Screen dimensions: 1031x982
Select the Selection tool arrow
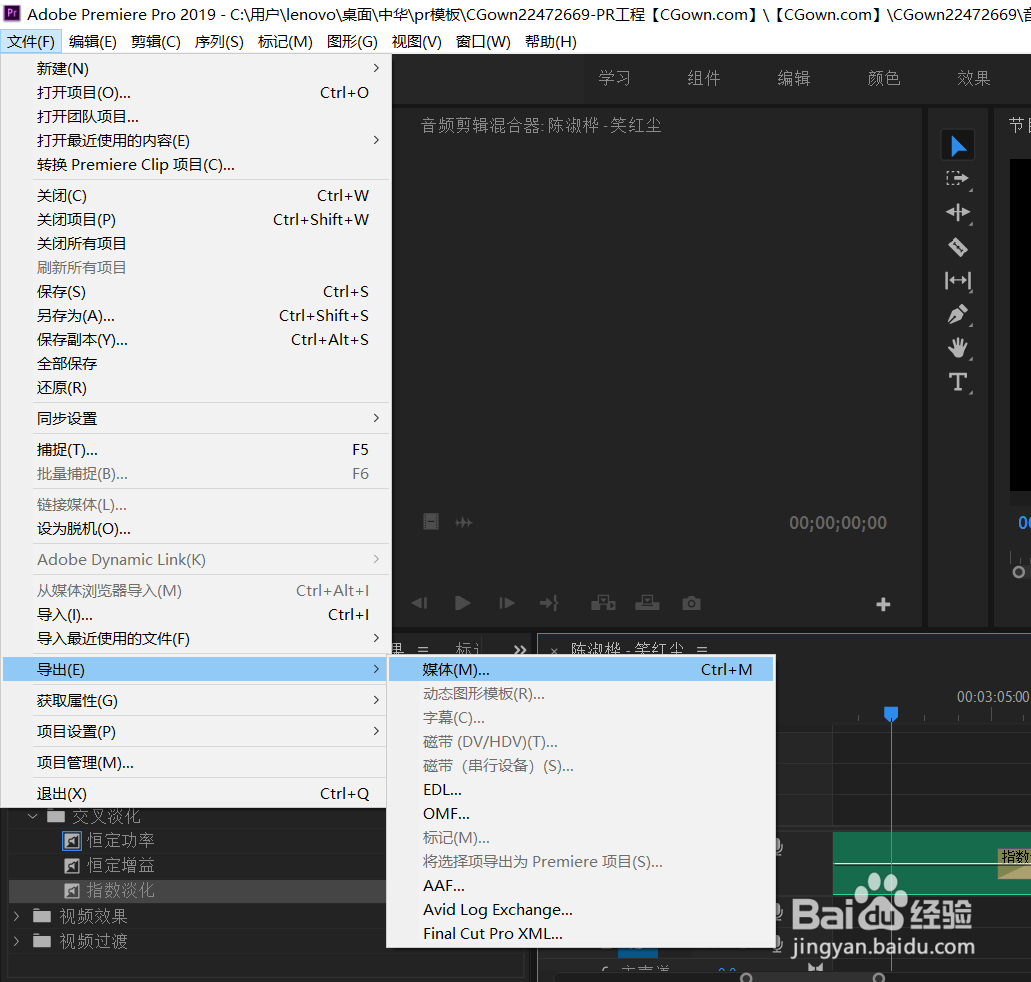958,145
